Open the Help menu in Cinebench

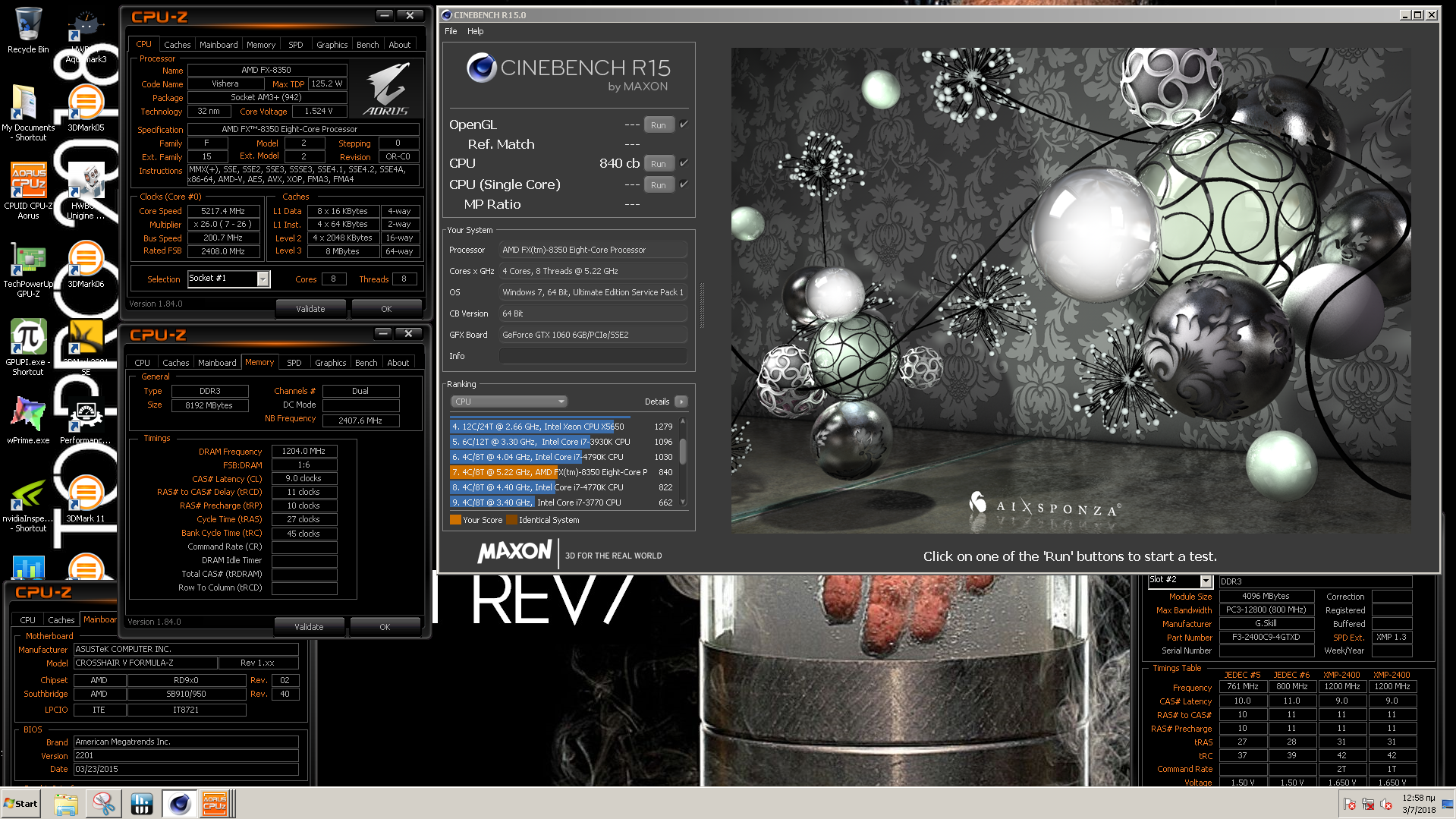click(475, 31)
